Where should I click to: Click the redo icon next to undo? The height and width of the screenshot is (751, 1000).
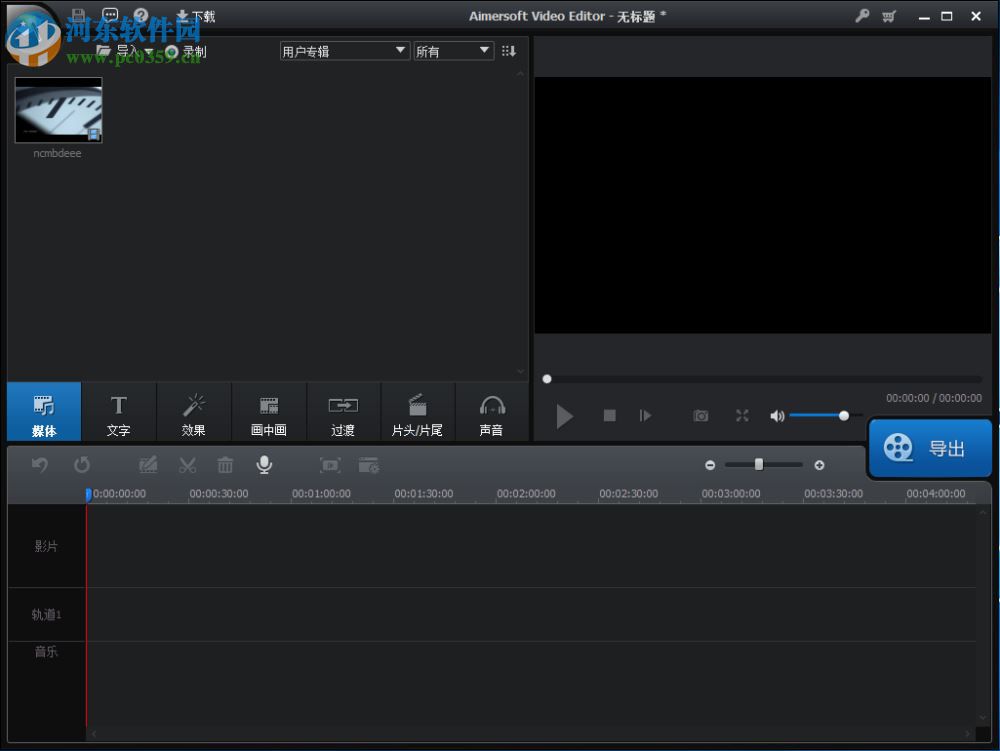coord(82,464)
